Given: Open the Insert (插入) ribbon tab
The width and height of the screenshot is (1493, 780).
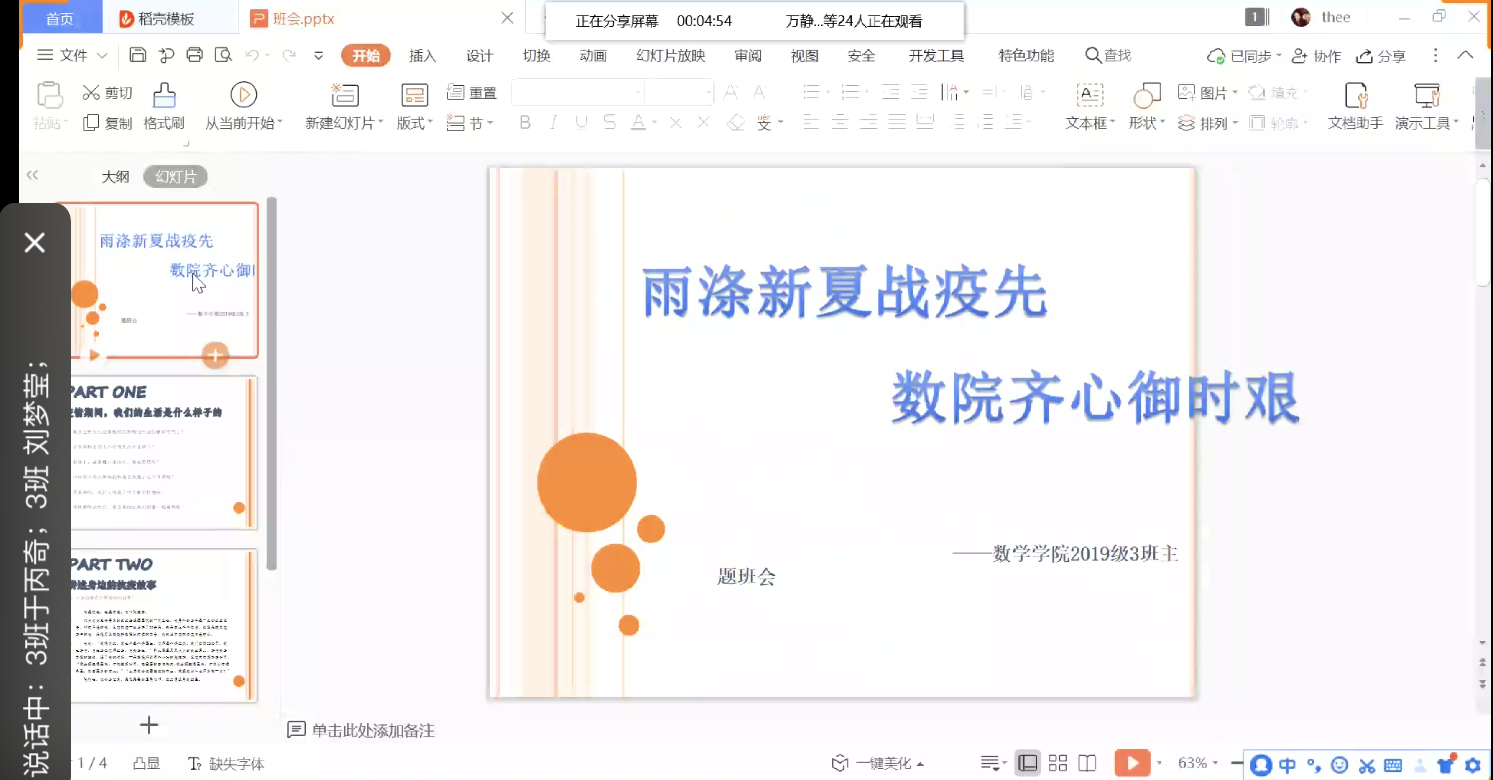Looking at the screenshot, I should click(x=422, y=56).
